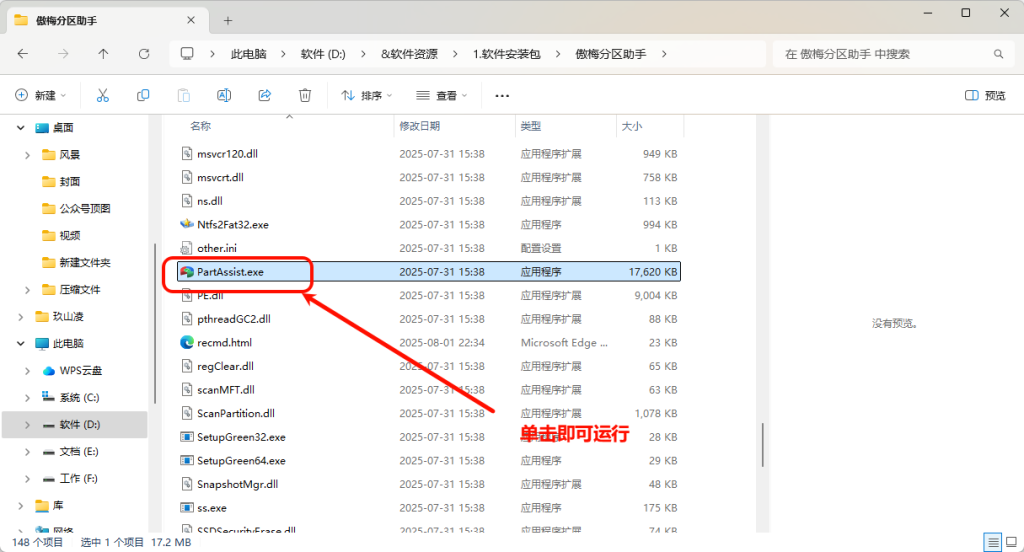Viewport: 1024px width, 552px height.
Task: Click the navigation pane scrollbar
Action: click(155, 324)
